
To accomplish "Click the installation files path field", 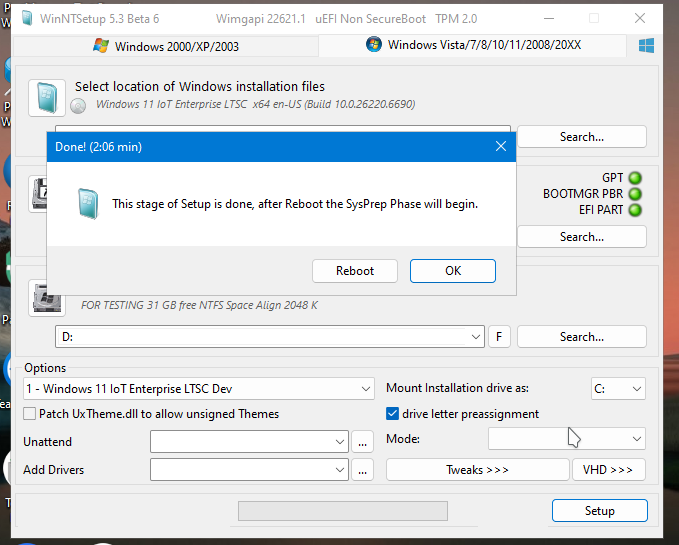I will [283, 129].
